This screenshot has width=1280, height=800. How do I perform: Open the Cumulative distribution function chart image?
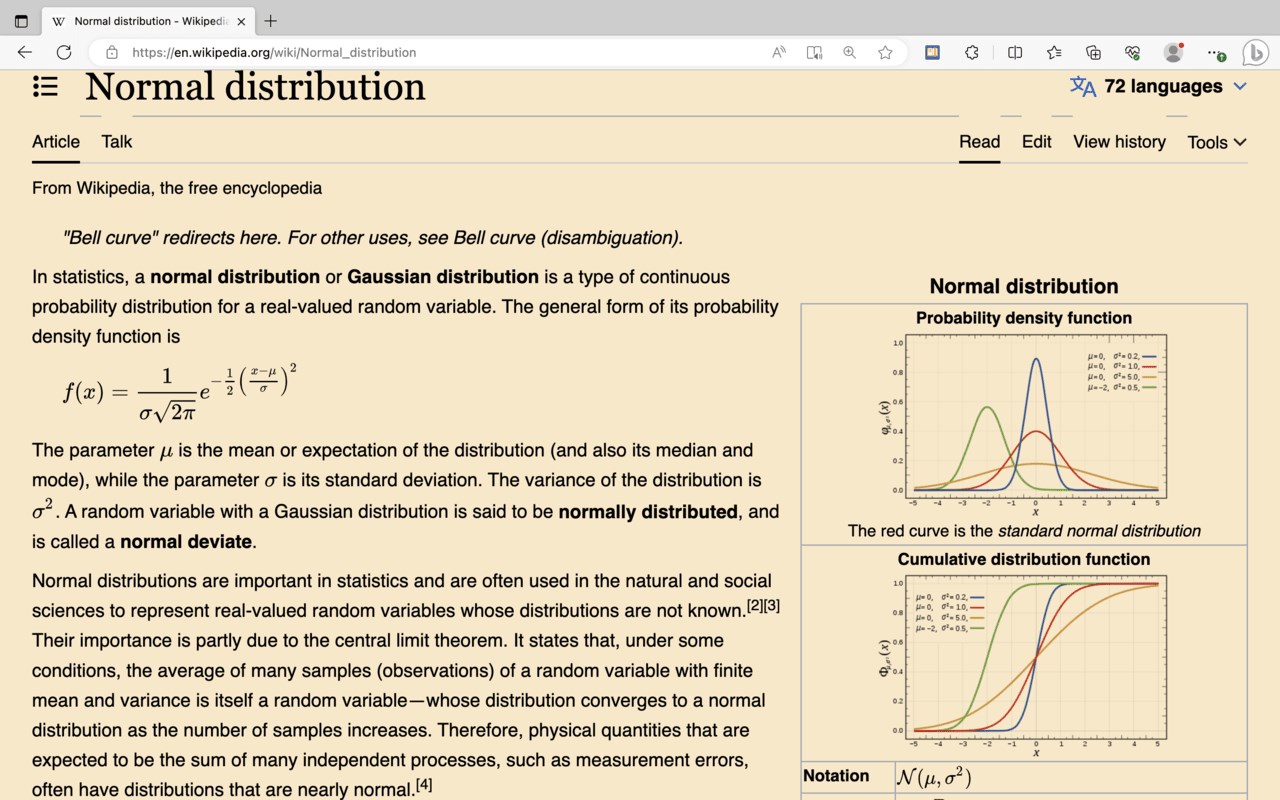(1023, 666)
